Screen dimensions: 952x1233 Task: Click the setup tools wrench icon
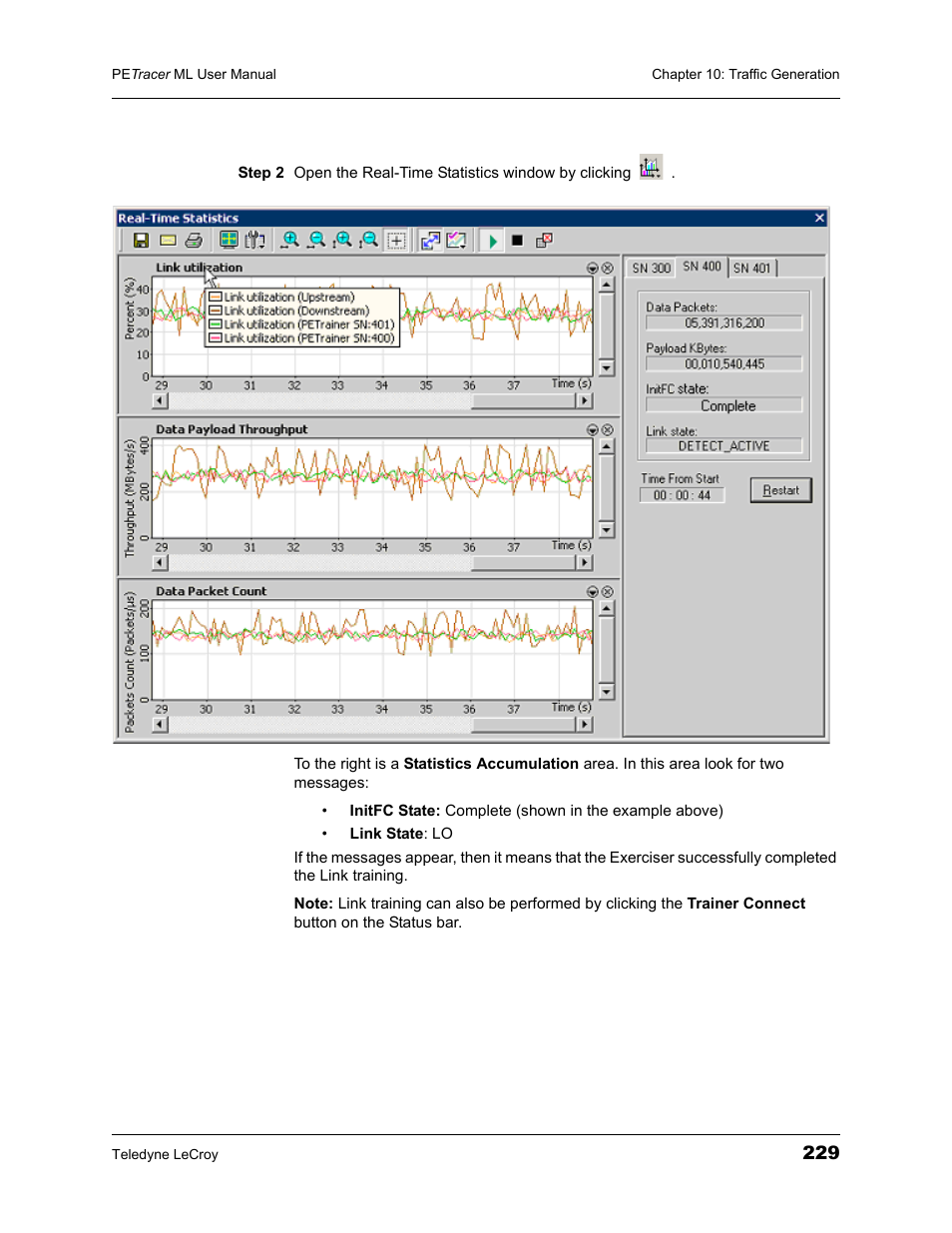(255, 240)
